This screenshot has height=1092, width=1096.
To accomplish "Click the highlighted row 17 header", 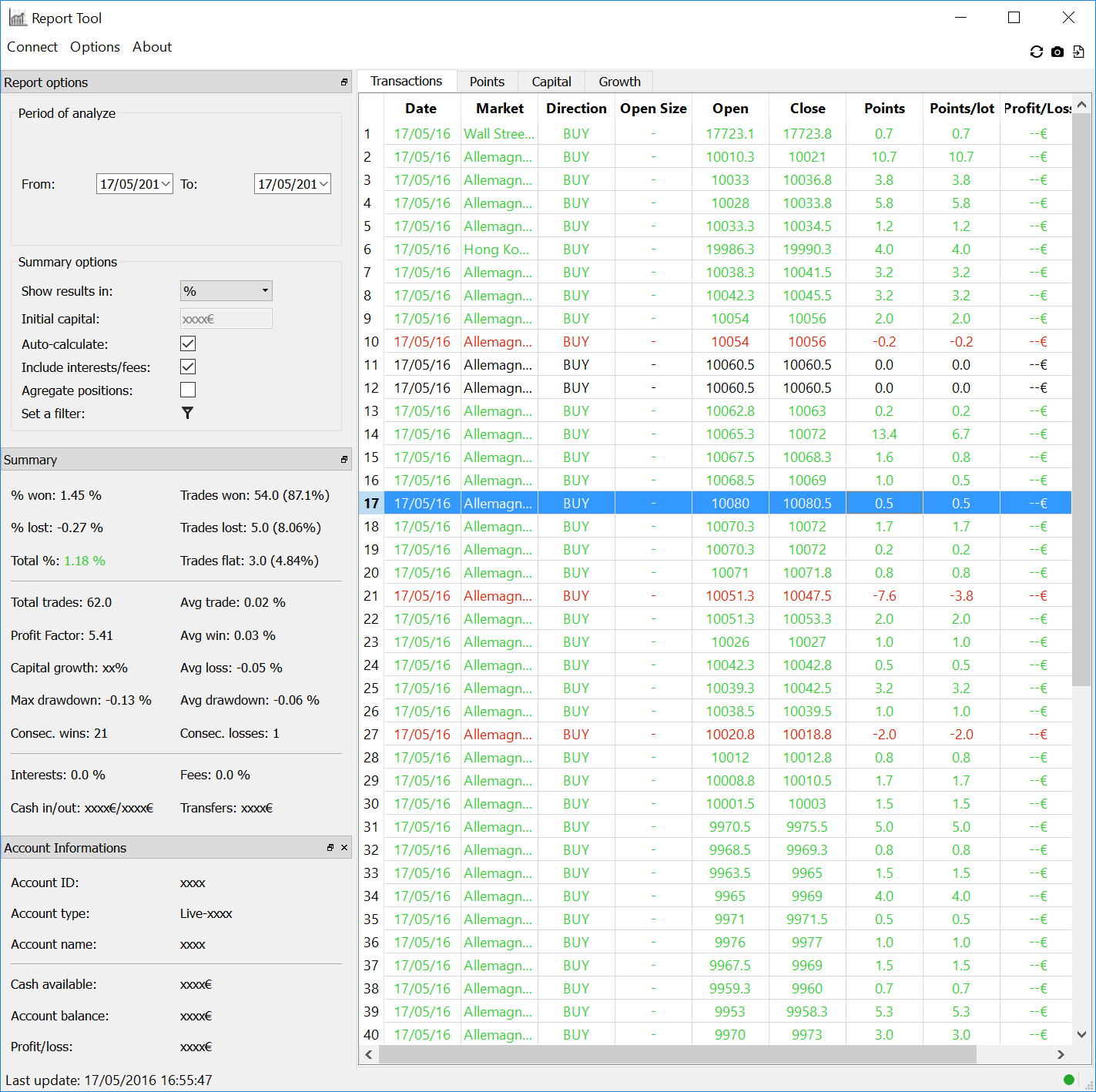I will [371, 504].
